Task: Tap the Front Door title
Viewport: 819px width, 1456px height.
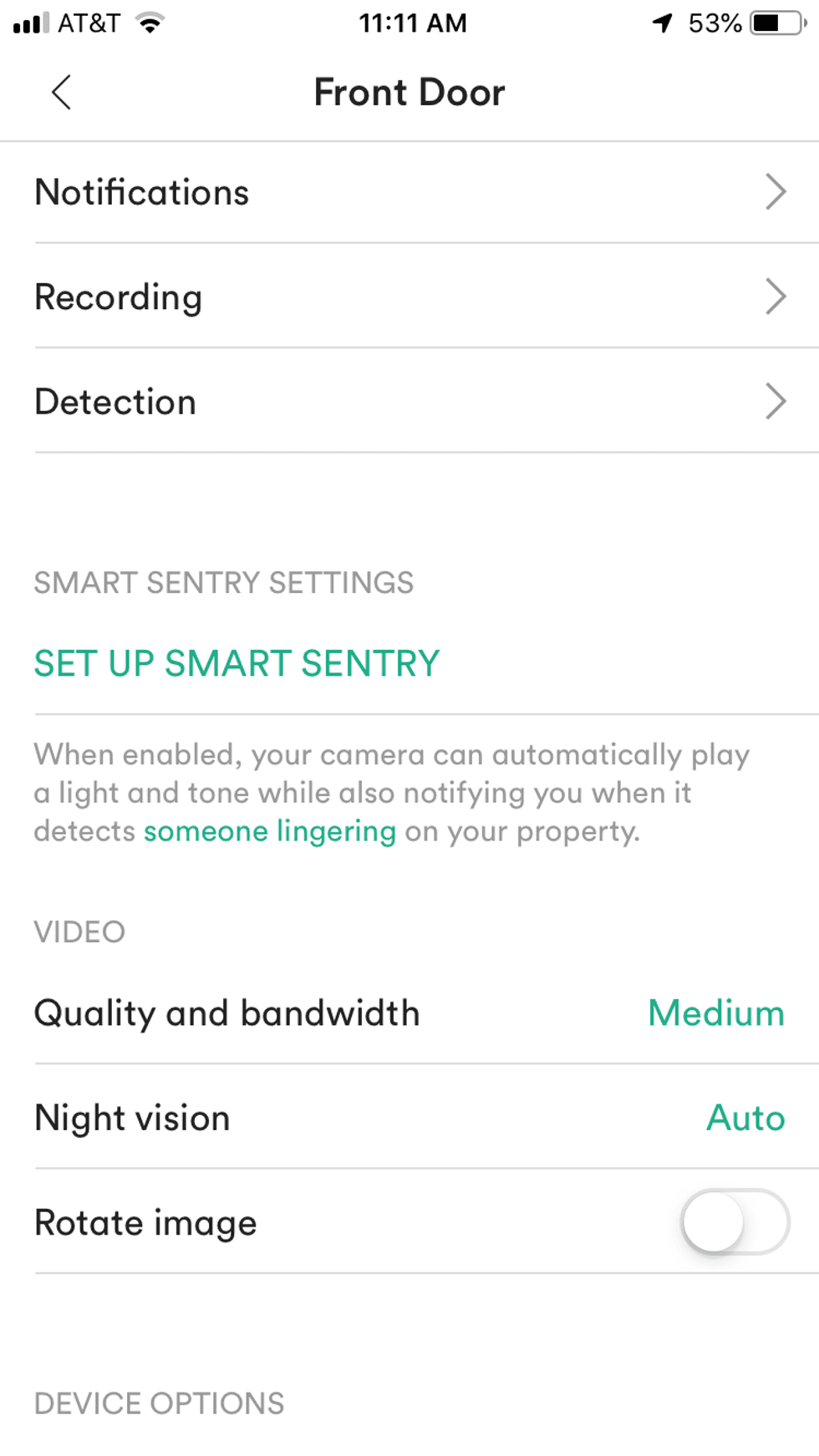Action: [409, 92]
